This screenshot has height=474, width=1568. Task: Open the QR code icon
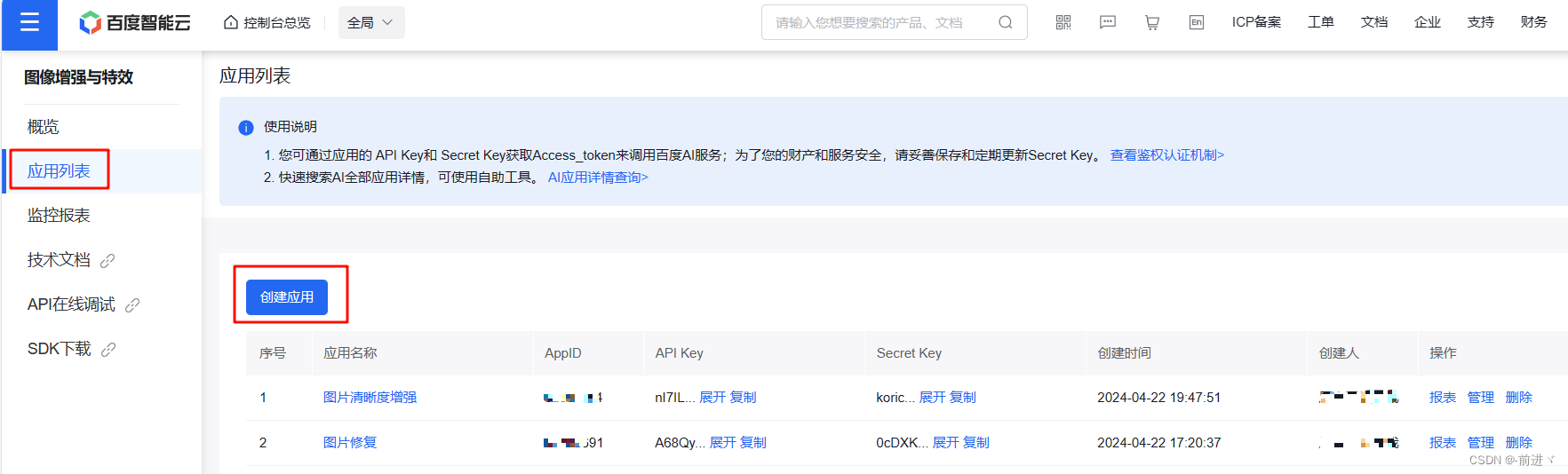[x=1063, y=22]
